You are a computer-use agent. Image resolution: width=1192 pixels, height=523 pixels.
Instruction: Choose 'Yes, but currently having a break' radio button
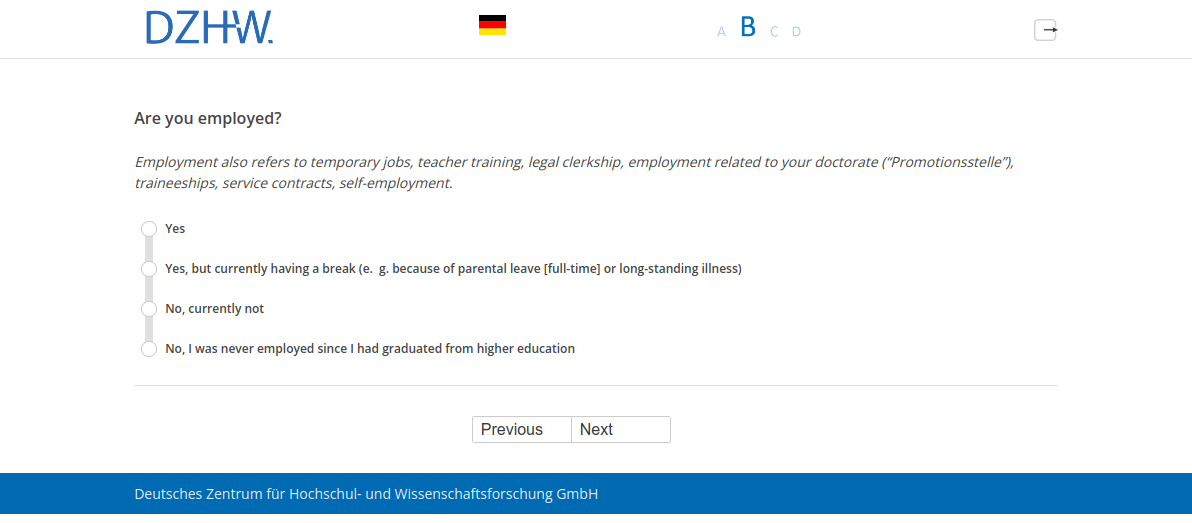pyautogui.click(x=149, y=269)
